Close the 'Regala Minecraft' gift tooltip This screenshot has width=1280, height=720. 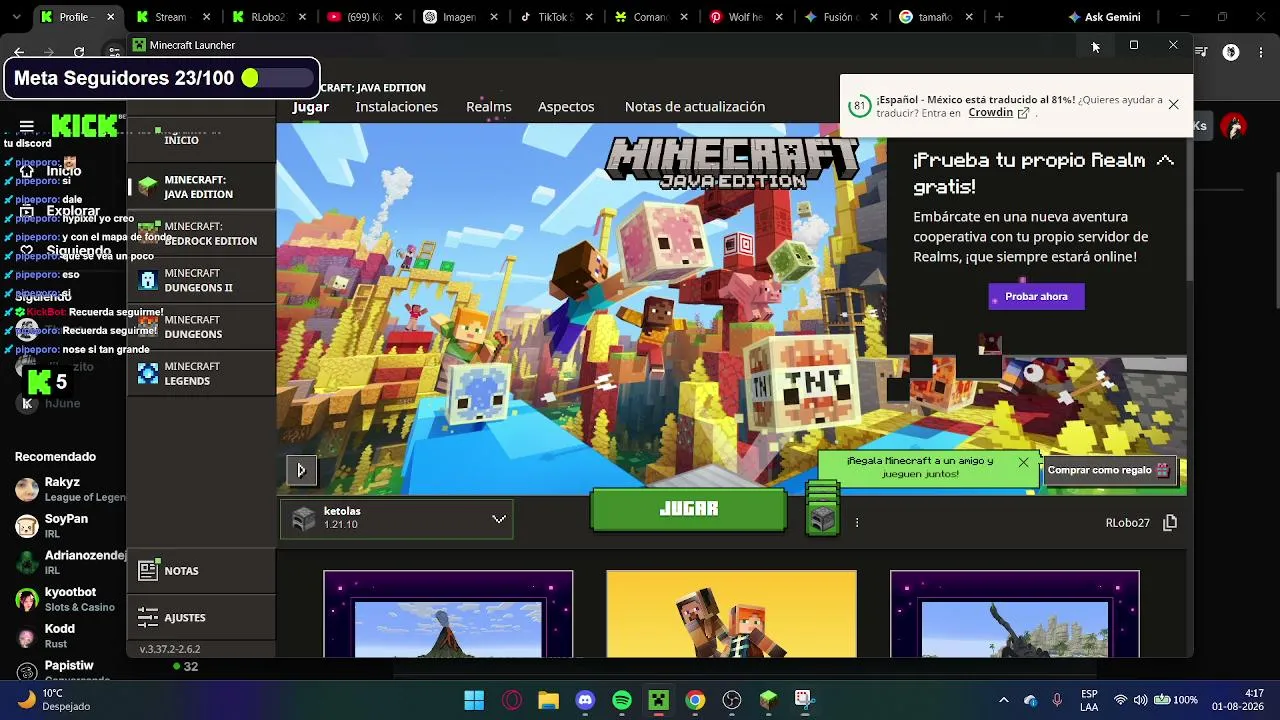pyautogui.click(x=1023, y=462)
